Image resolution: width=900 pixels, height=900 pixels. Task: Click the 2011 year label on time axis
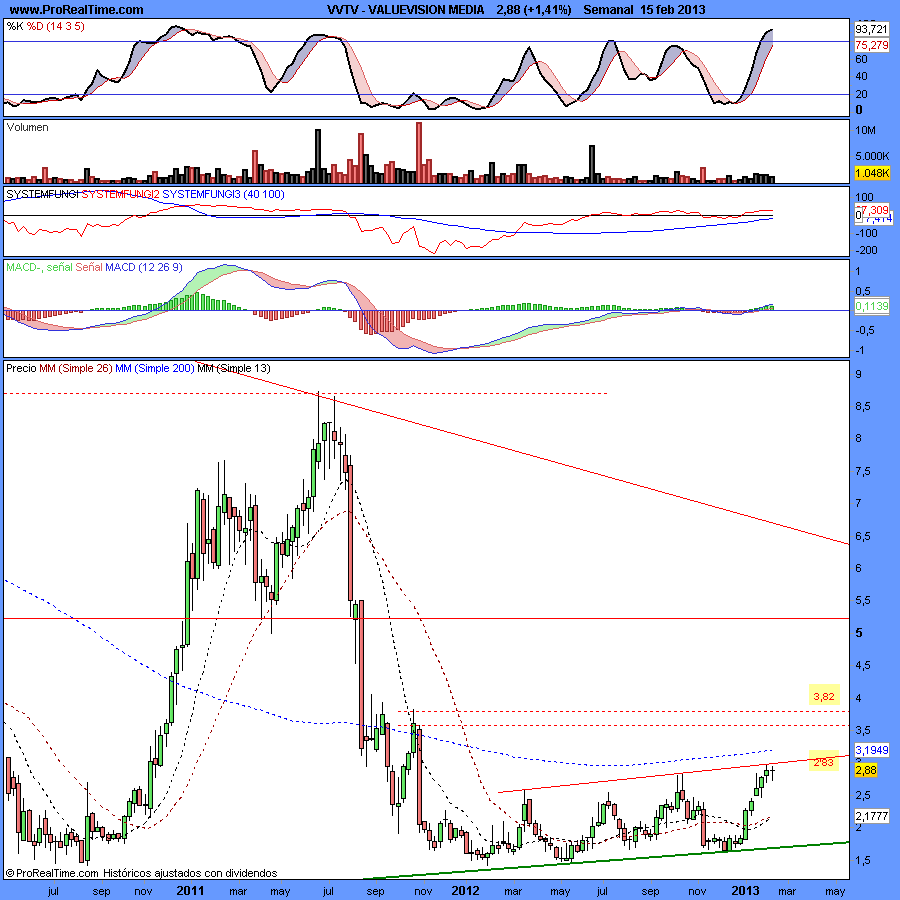tap(190, 891)
